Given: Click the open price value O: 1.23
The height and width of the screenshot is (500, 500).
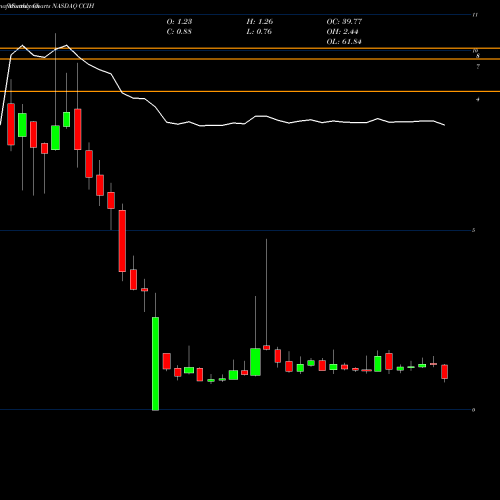Looking at the screenshot, I should (179, 21).
